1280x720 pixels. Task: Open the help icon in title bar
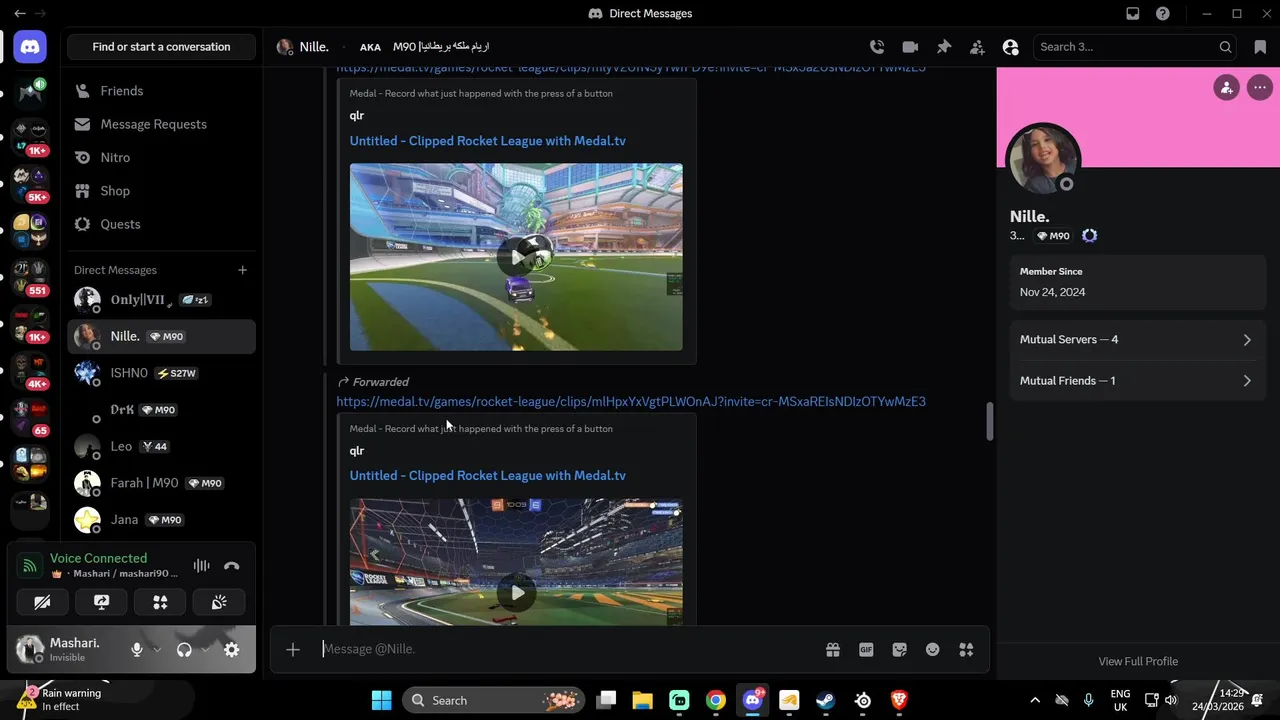[1163, 14]
